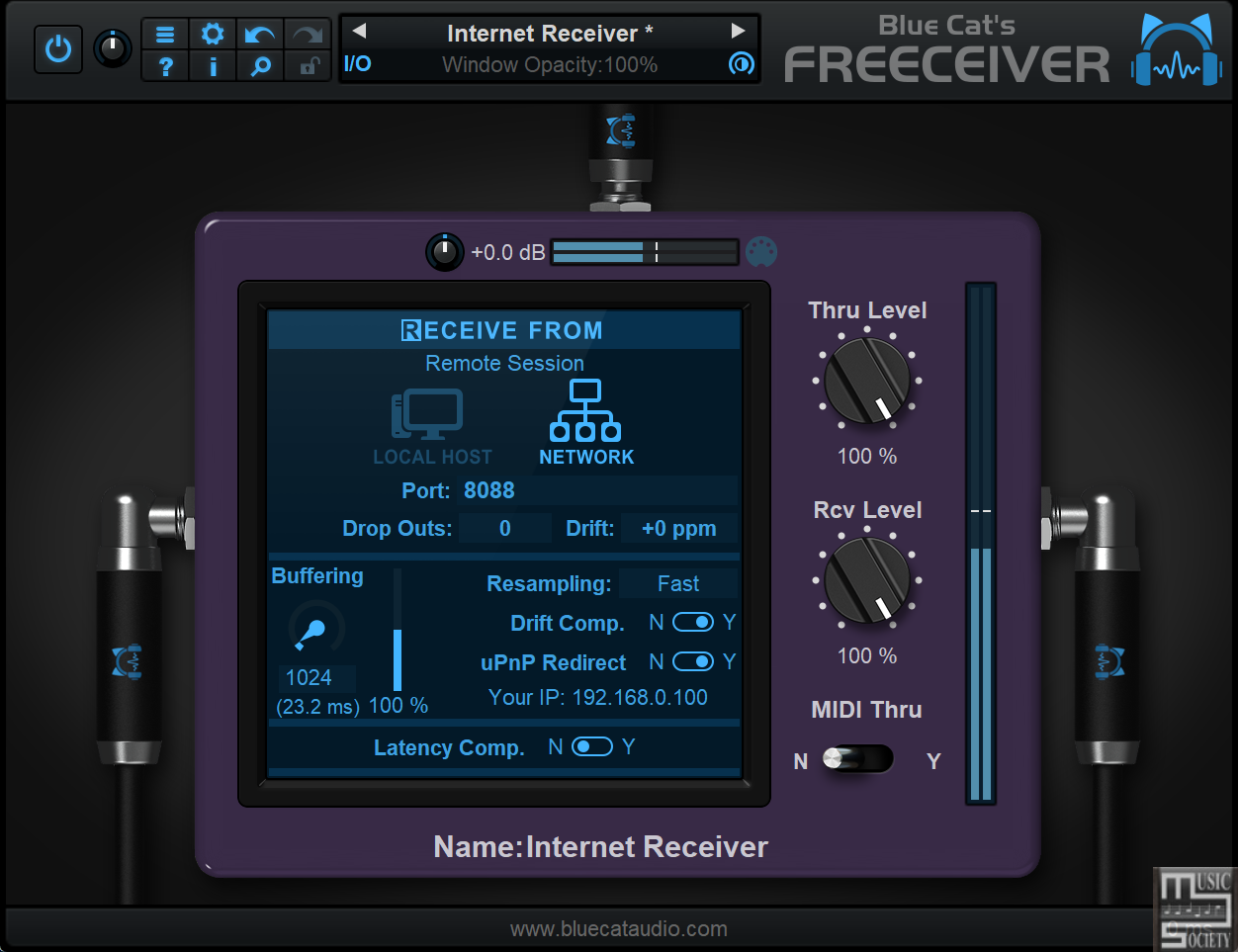
Task: Toggle the Drift Comp. switch
Action: tap(693, 622)
